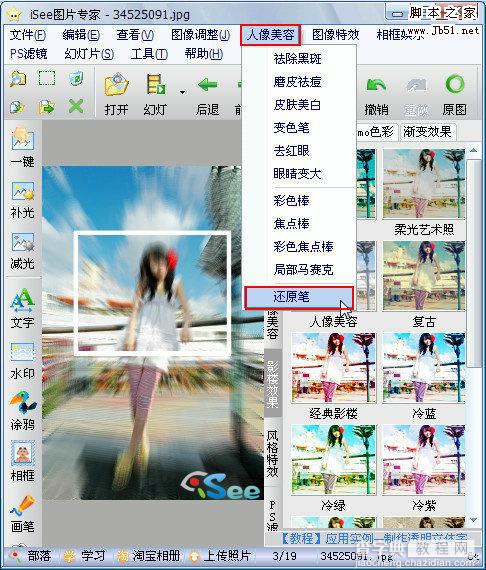Click the recycle bin icon
486x570 pixels.
tap(76, 78)
